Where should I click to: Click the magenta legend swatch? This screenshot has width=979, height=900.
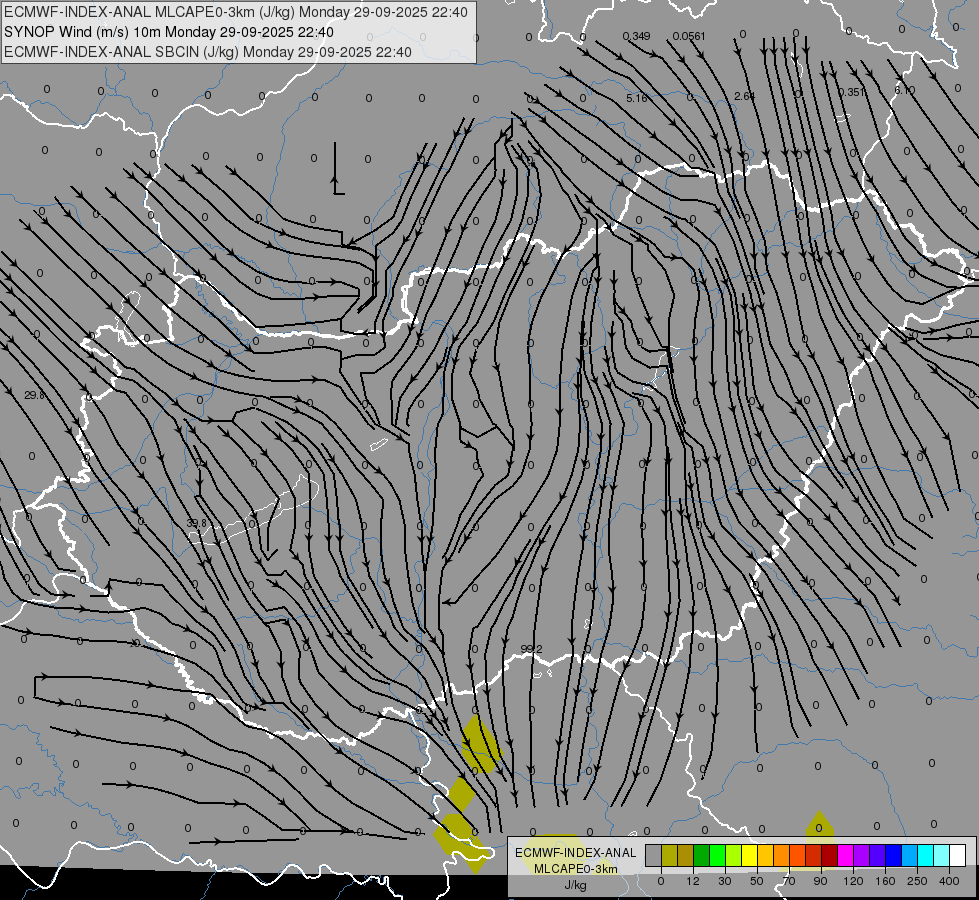coord(845,855)
